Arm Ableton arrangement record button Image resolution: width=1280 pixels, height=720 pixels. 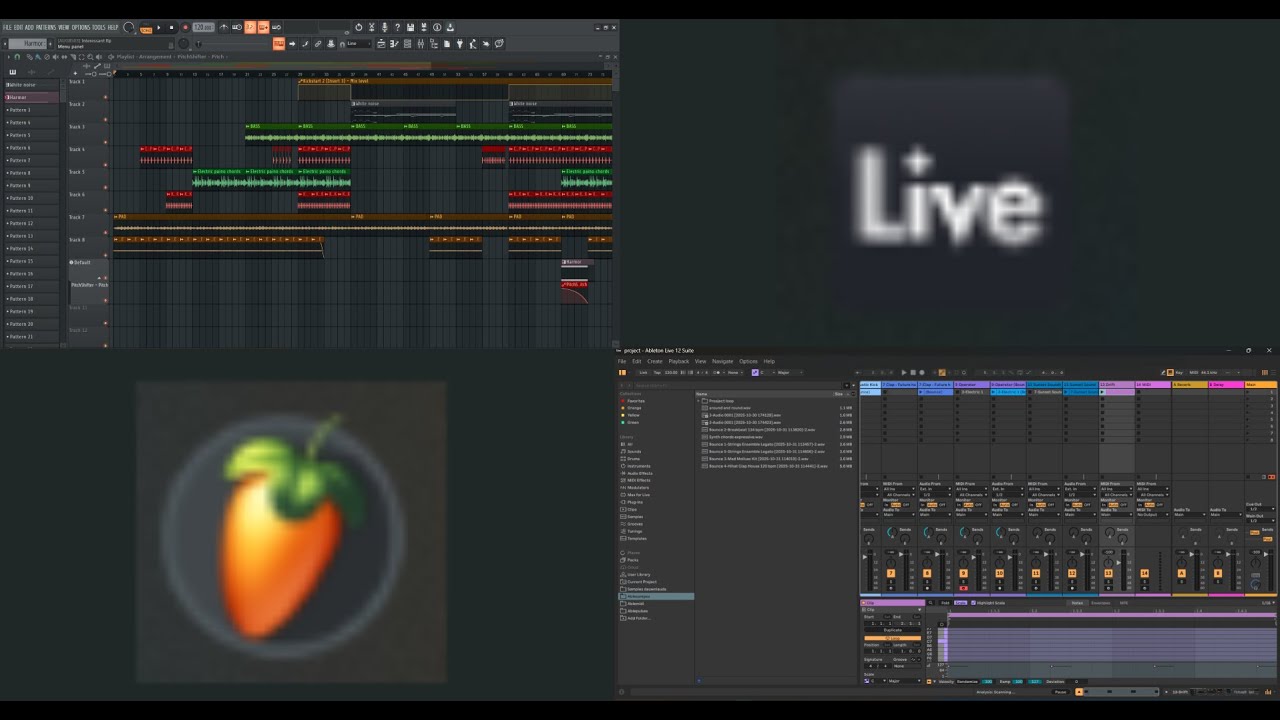tap(922, 372)
